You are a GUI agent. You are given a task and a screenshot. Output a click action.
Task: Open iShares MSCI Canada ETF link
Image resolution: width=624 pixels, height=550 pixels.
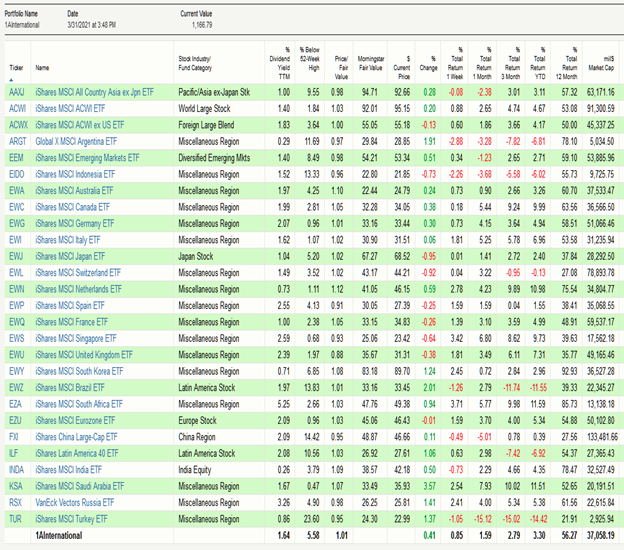tap(72, 207)
